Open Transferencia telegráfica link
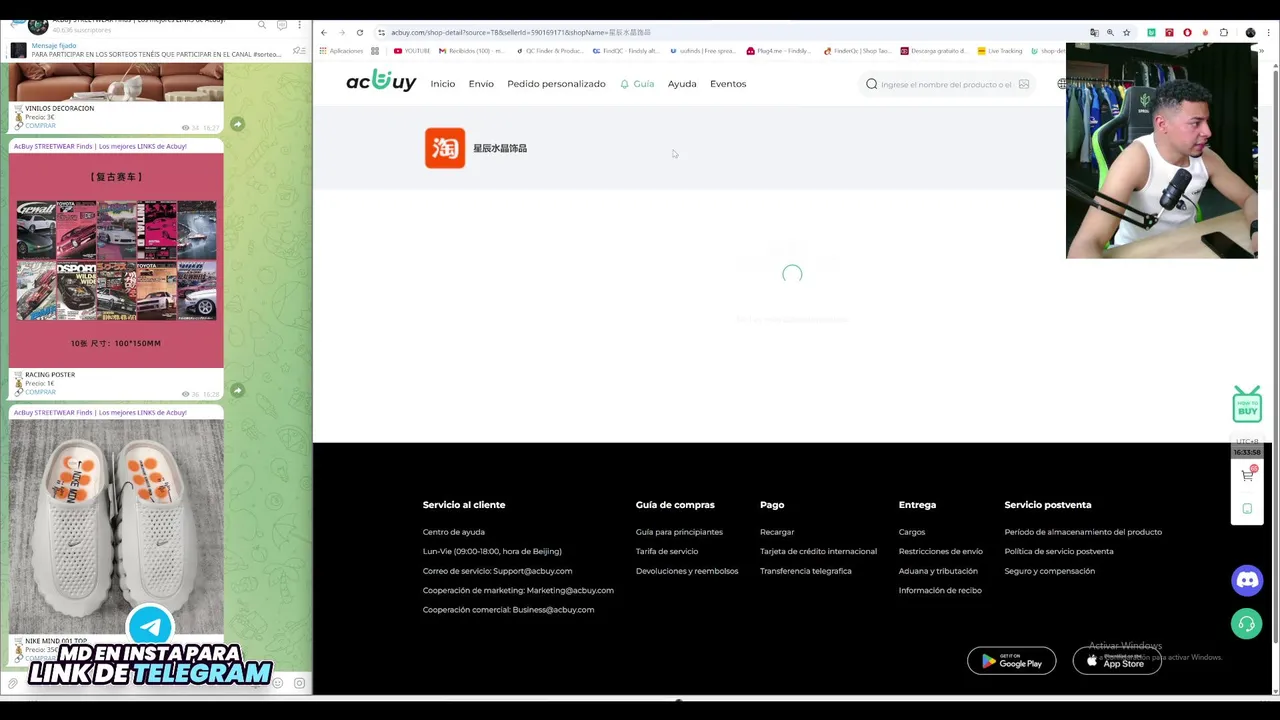Screen dimensions: 1280x720 (806, 571)
